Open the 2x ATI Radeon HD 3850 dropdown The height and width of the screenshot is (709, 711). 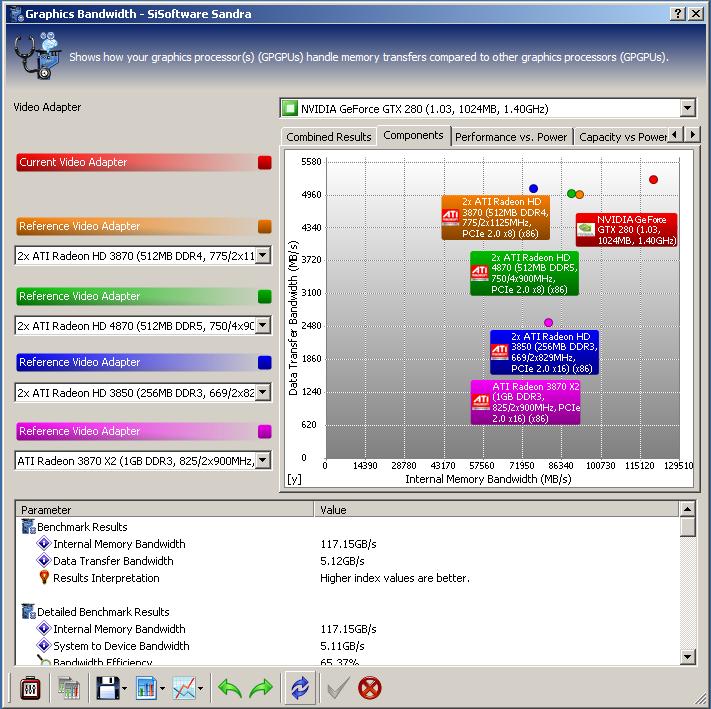263,393
